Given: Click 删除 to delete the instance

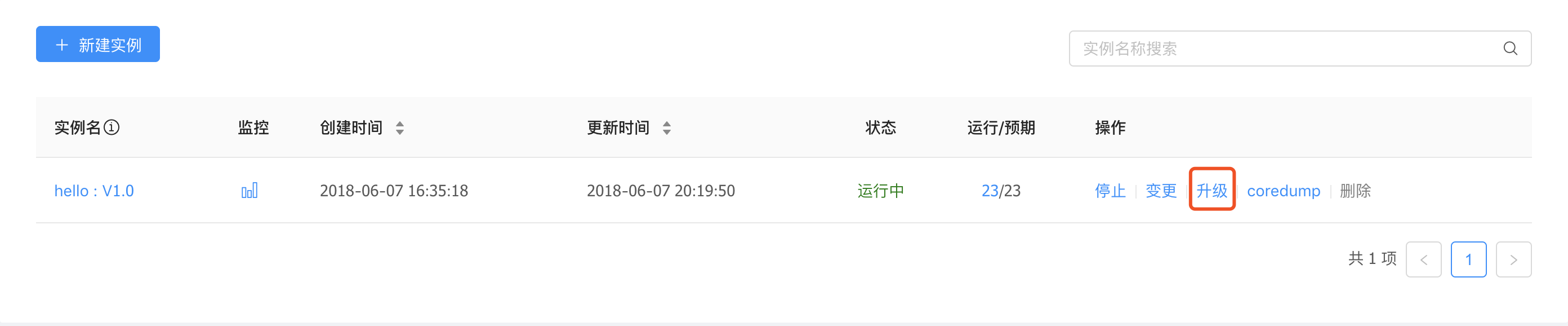Looking at the screenshot, I should [x=1355, y=191].
